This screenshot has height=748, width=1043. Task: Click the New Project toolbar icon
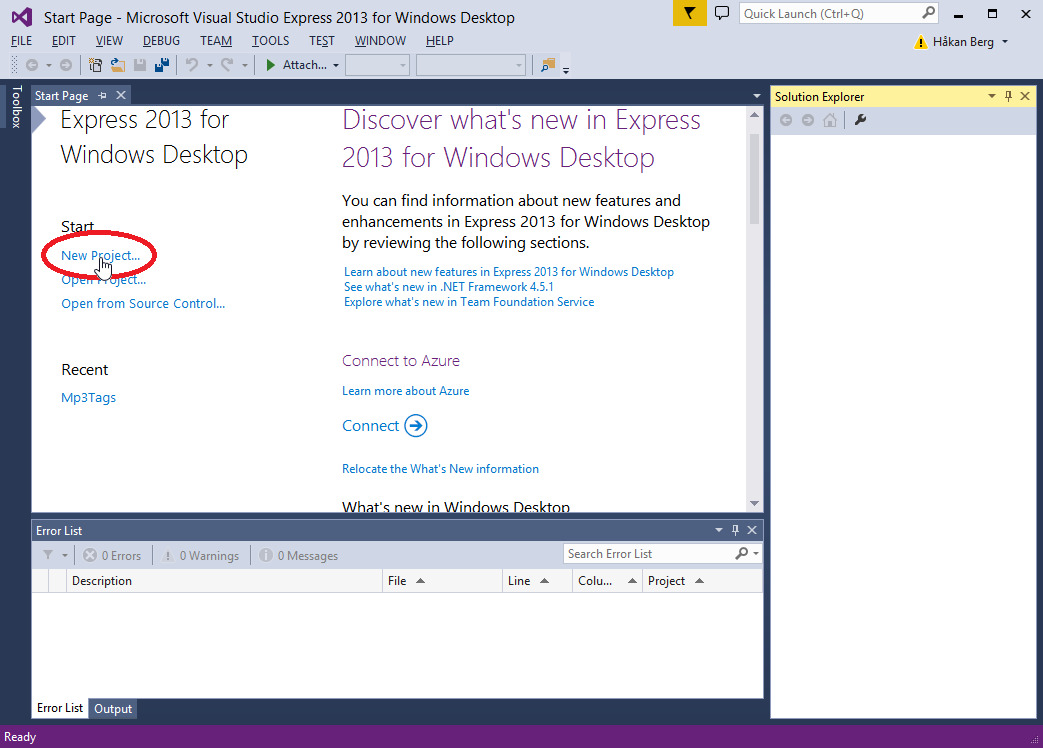coord(96,65)
